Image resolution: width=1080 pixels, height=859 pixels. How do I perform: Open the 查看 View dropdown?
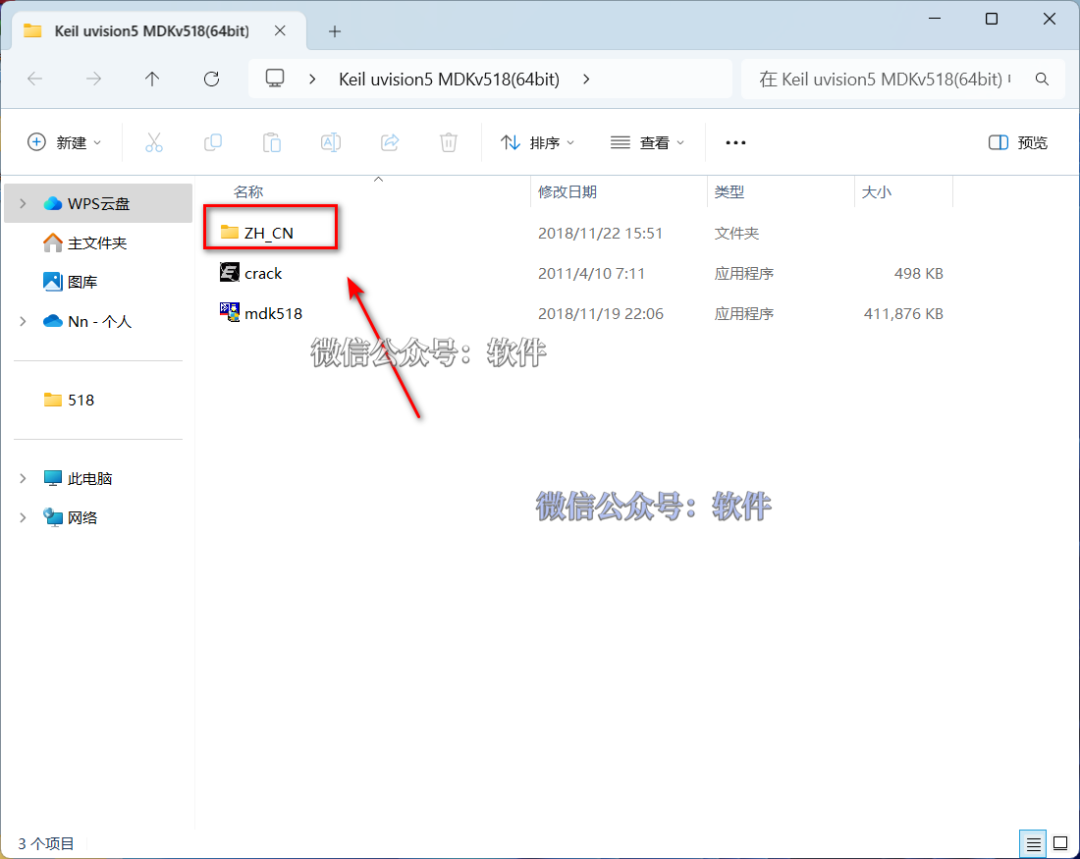click(647, 143)
